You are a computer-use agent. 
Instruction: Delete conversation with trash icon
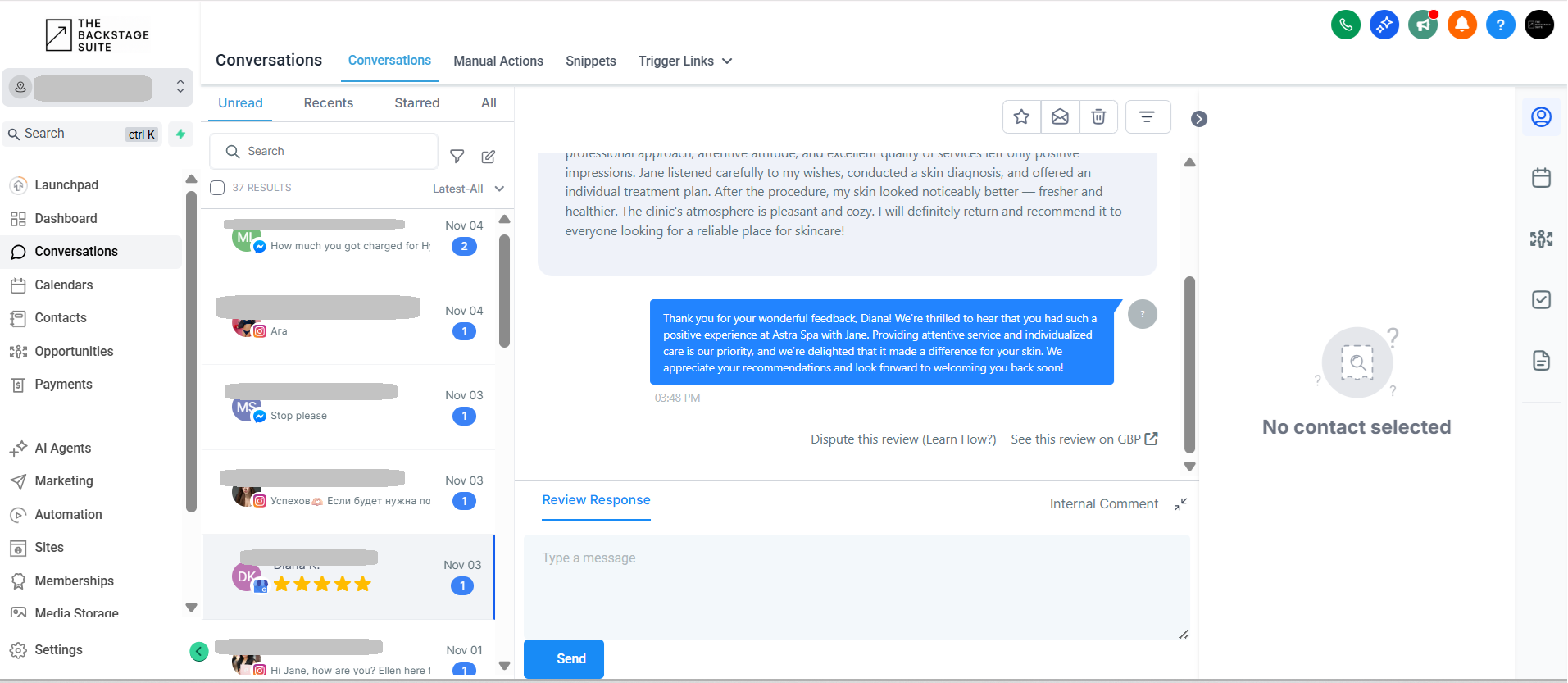(1098, 117)
